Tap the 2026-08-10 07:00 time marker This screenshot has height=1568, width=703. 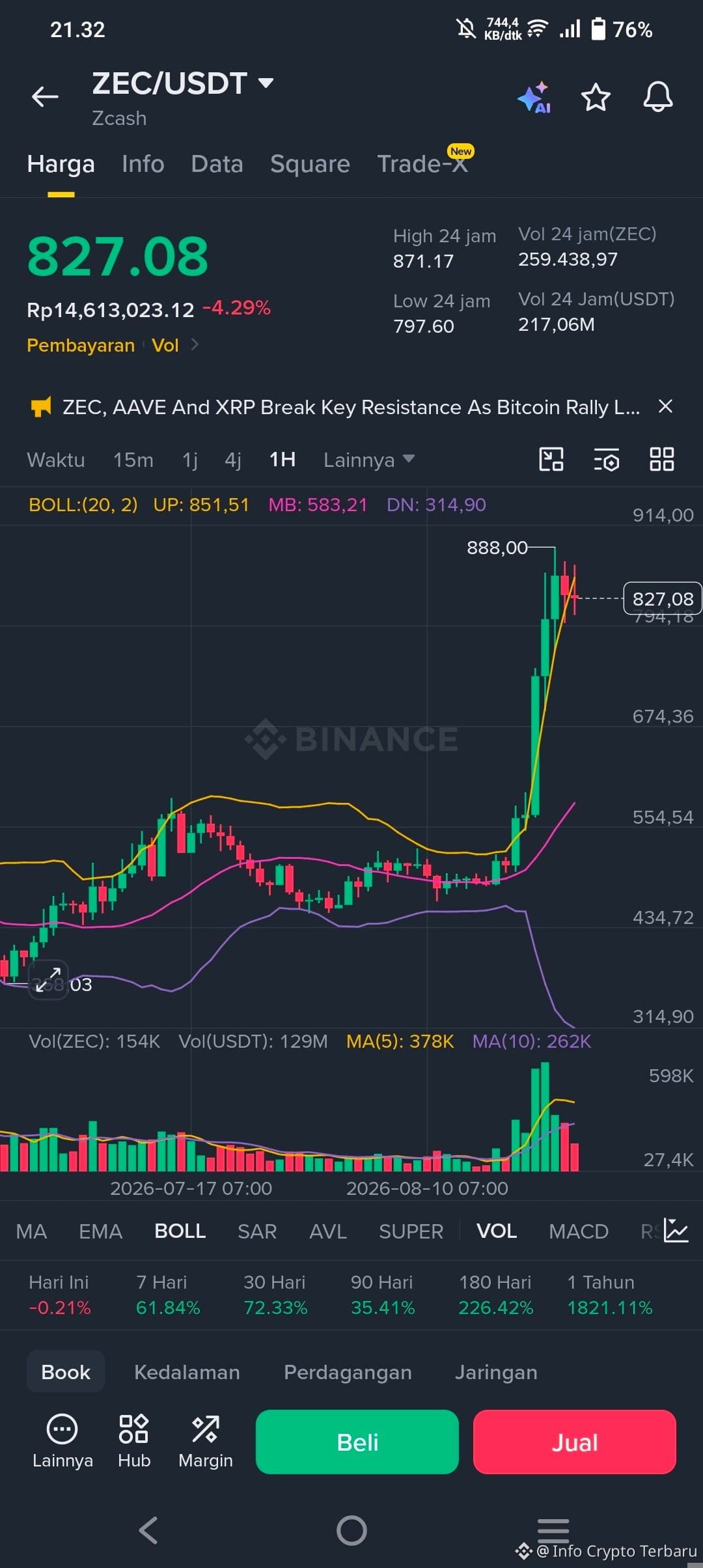point(427,1188)
